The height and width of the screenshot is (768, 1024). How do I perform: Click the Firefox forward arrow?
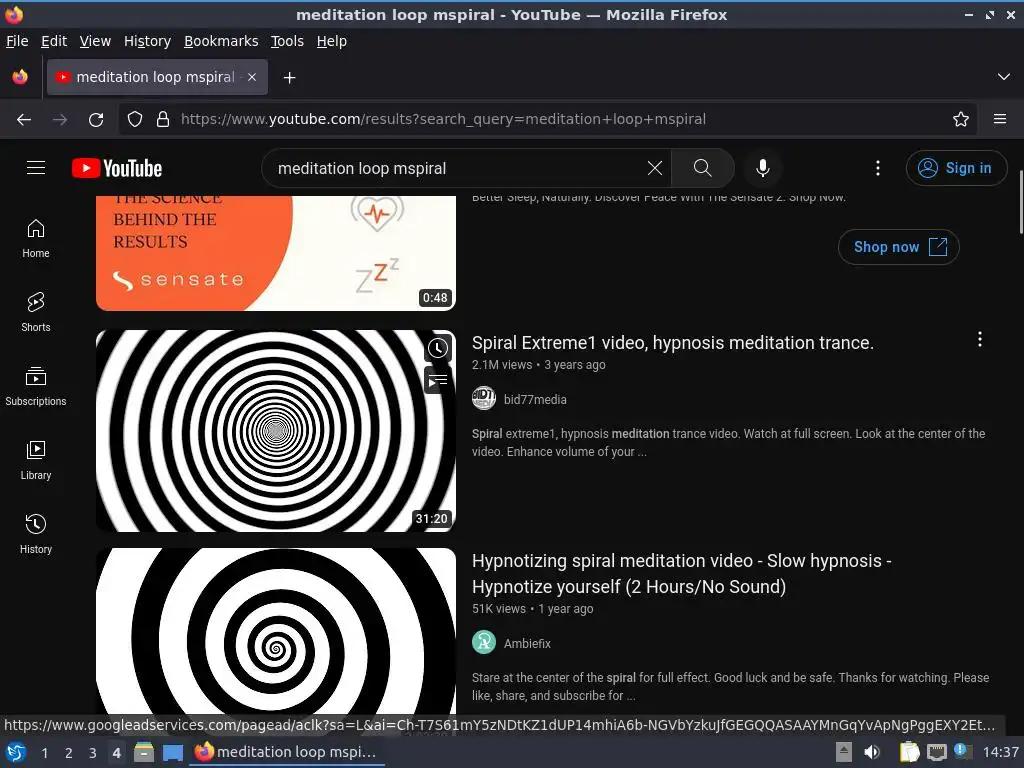(59, 119)
